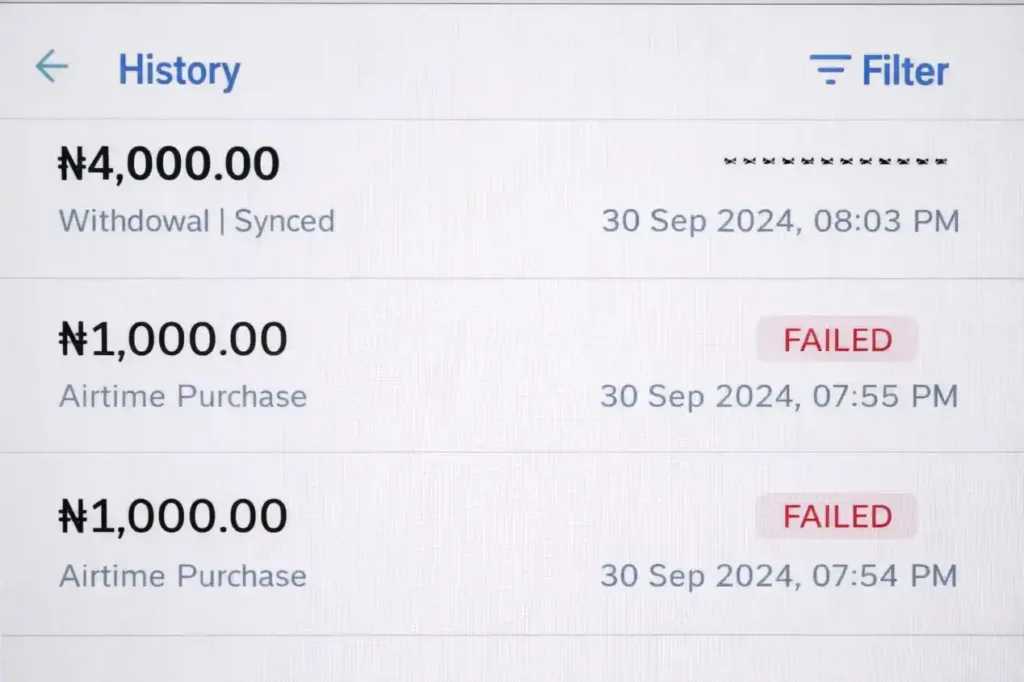Click the Filter text label
This screenshot has height=682, width=1024.
903,70
